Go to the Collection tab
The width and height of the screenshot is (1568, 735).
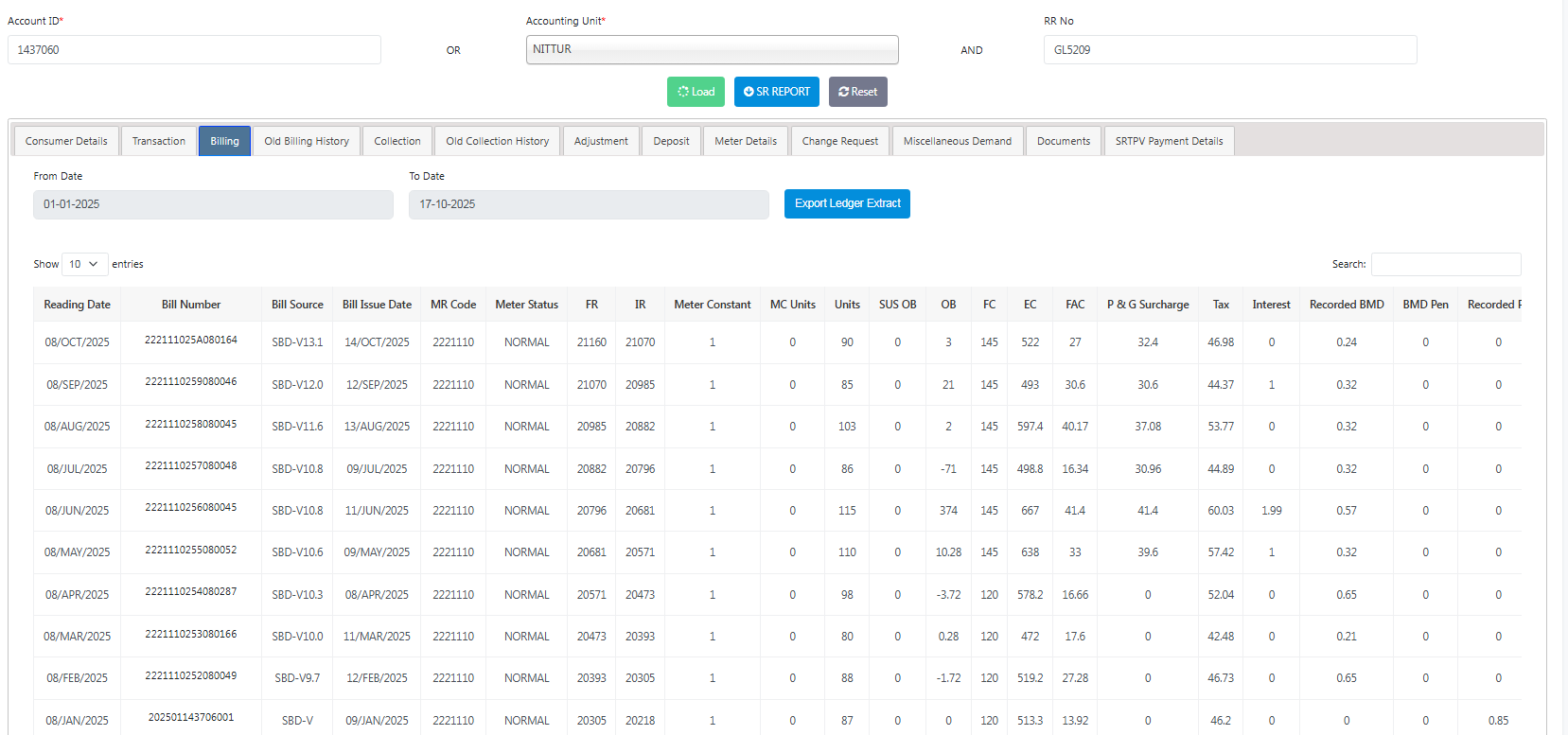point(397,141)
